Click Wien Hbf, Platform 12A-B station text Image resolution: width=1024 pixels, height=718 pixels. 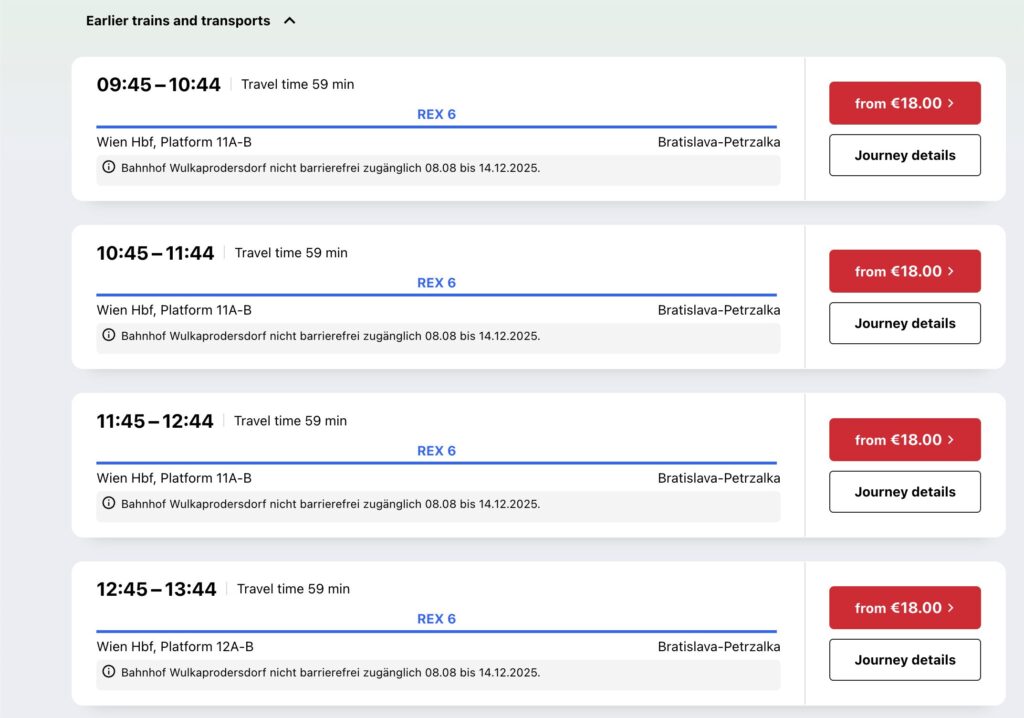pos(175,647)
